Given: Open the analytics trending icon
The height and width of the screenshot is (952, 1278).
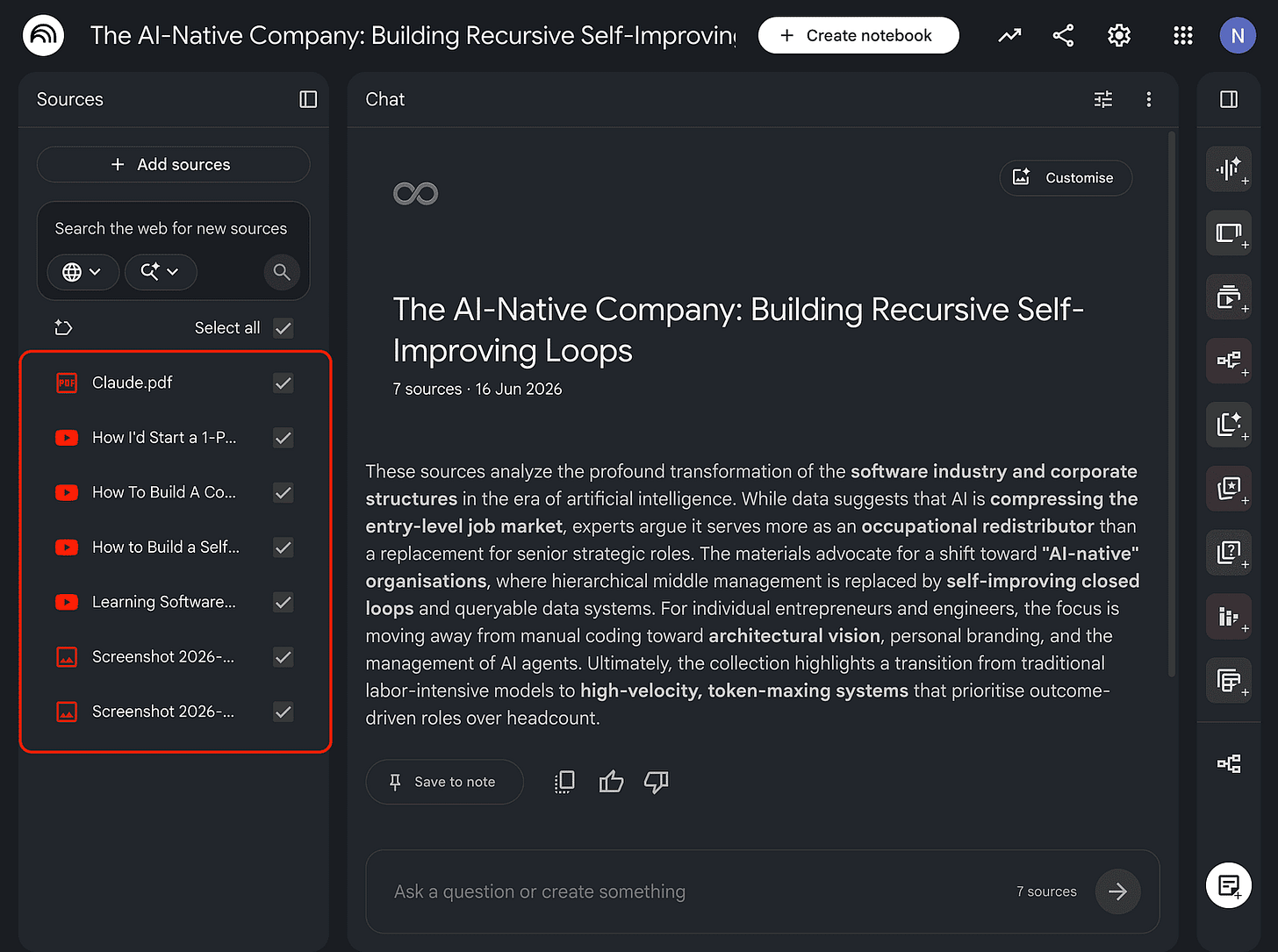Looking at the screenshot, I should (1009, 35).
